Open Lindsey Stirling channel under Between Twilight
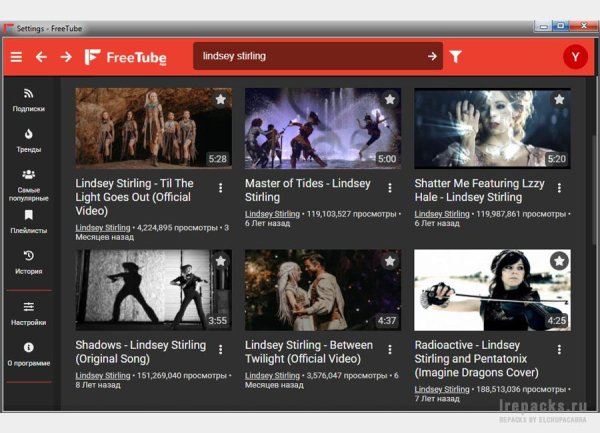Viewport: 600px width, 433px height. tap(272, 376)
